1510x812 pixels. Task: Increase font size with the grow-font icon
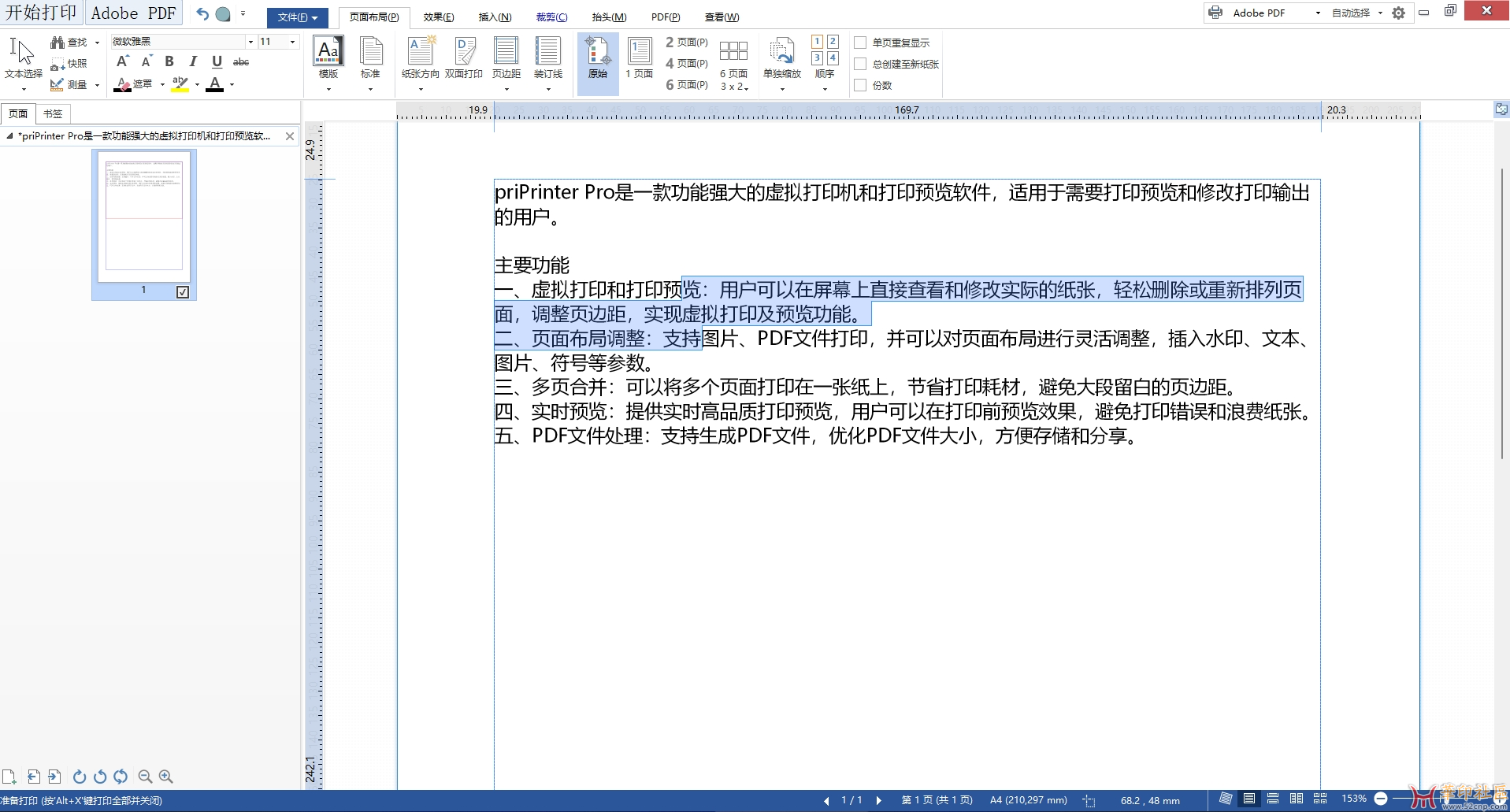(122, 61)
